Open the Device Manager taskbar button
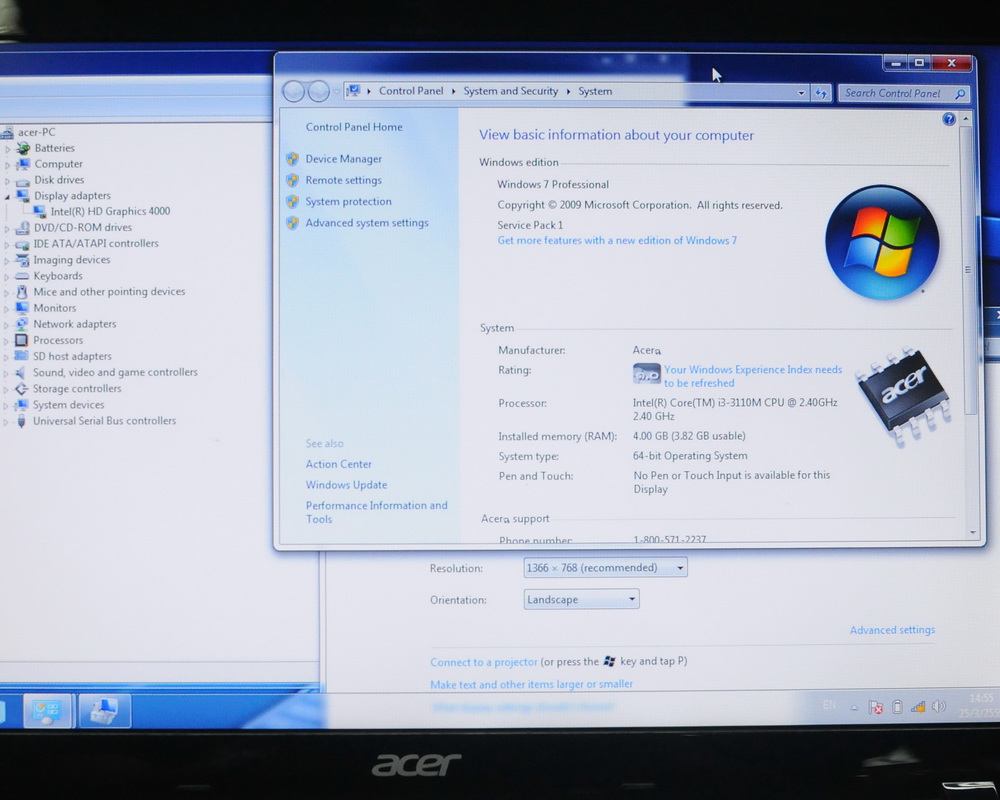 click(x=105, y=711)
